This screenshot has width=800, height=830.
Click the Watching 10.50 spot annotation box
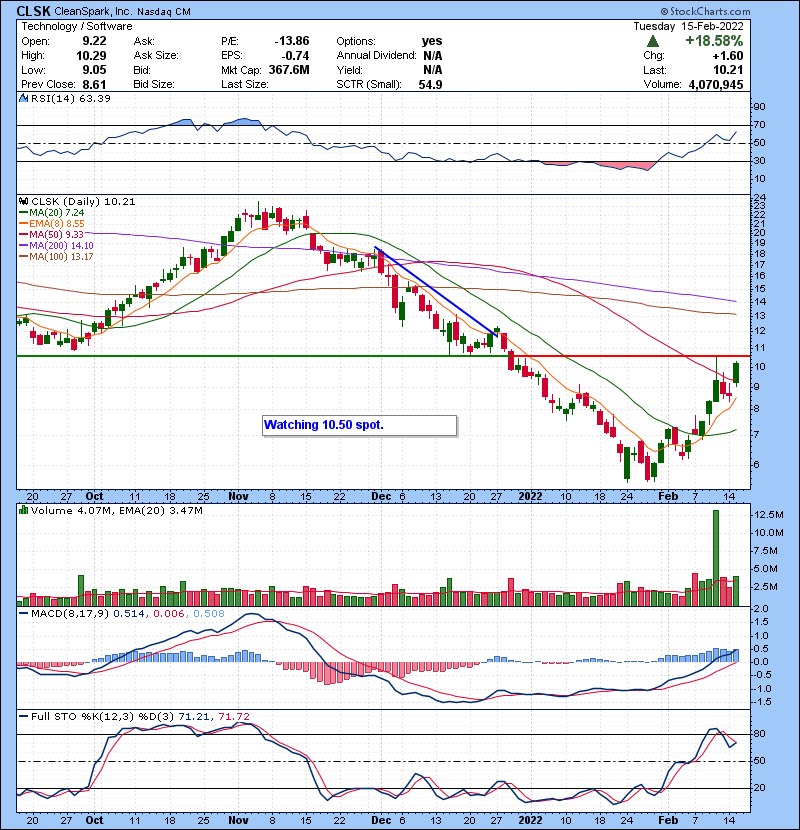tap(359, 425)
